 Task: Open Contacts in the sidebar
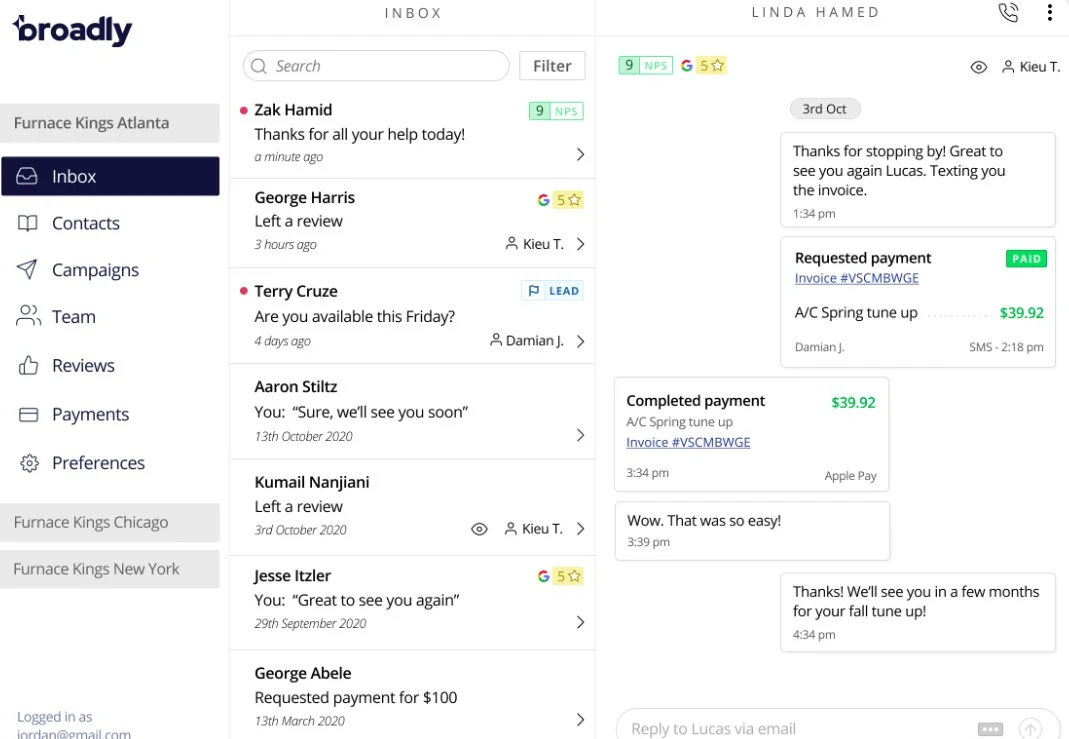[x=85, y=224]
